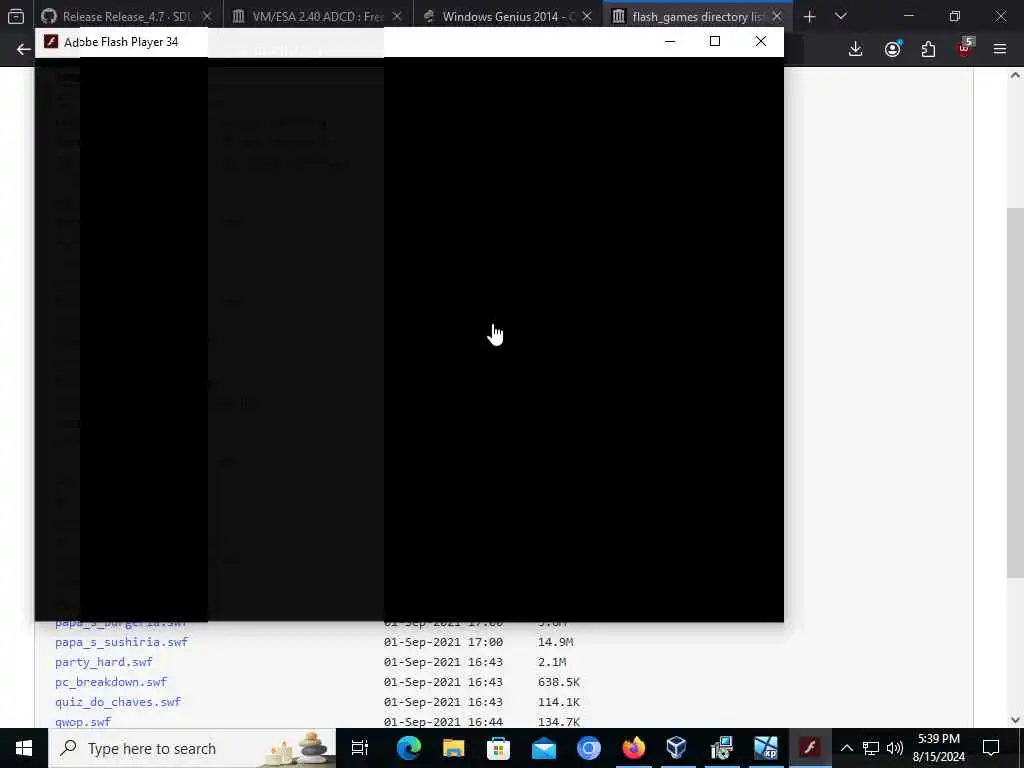Open the party_hard.swf link
This screenshot has height=768, width=1024.
[x=104, y=662]
